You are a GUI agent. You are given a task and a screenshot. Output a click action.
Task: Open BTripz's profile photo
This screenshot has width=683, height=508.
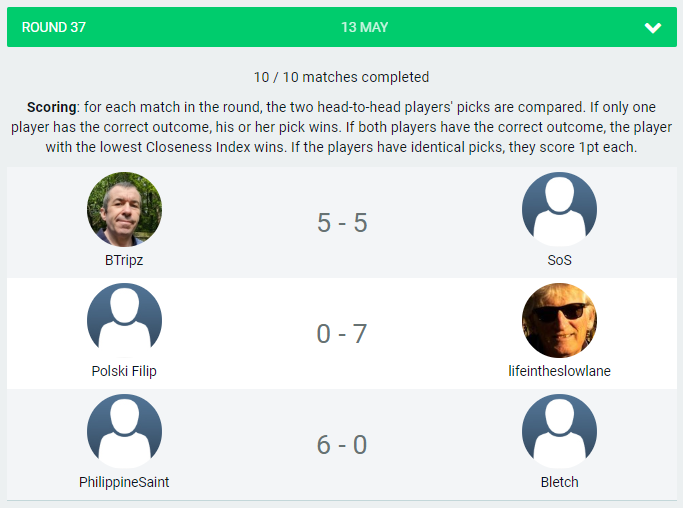pyautogui.click(x=124, y=210)
